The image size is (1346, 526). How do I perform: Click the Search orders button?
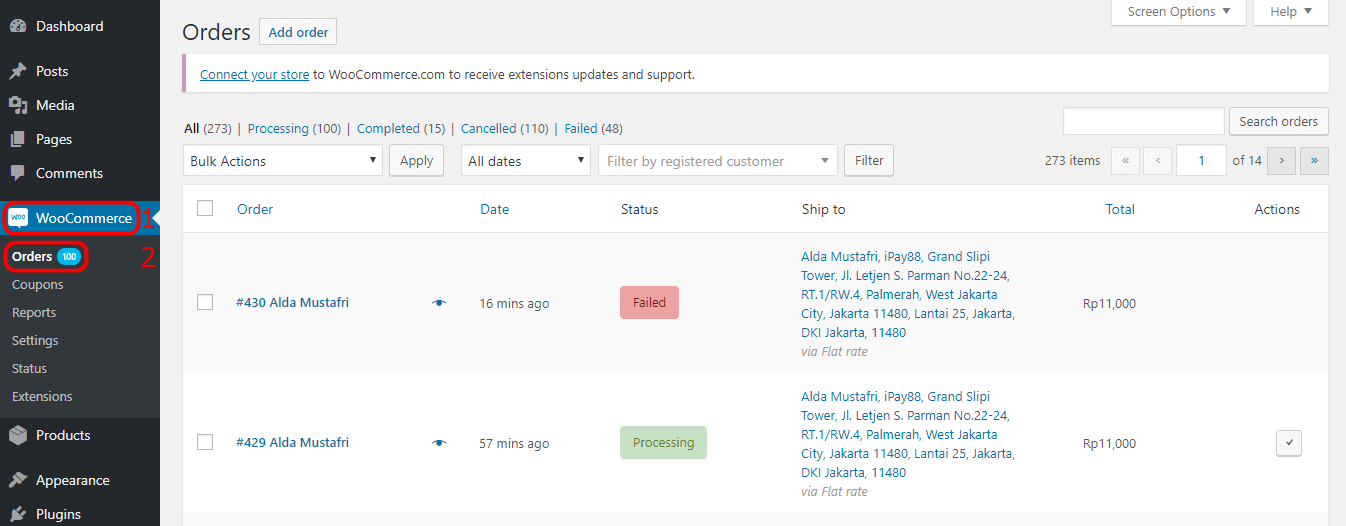point(1278,121)
